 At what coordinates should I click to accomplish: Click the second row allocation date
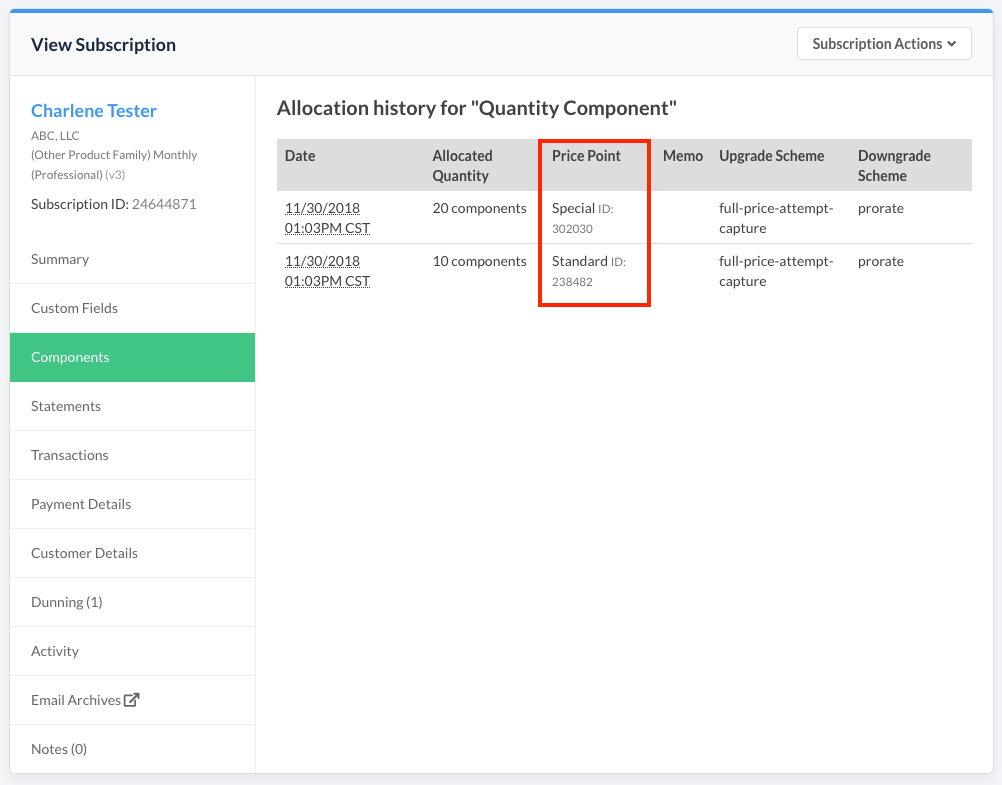pyautogui.click(x=327, y=271)
